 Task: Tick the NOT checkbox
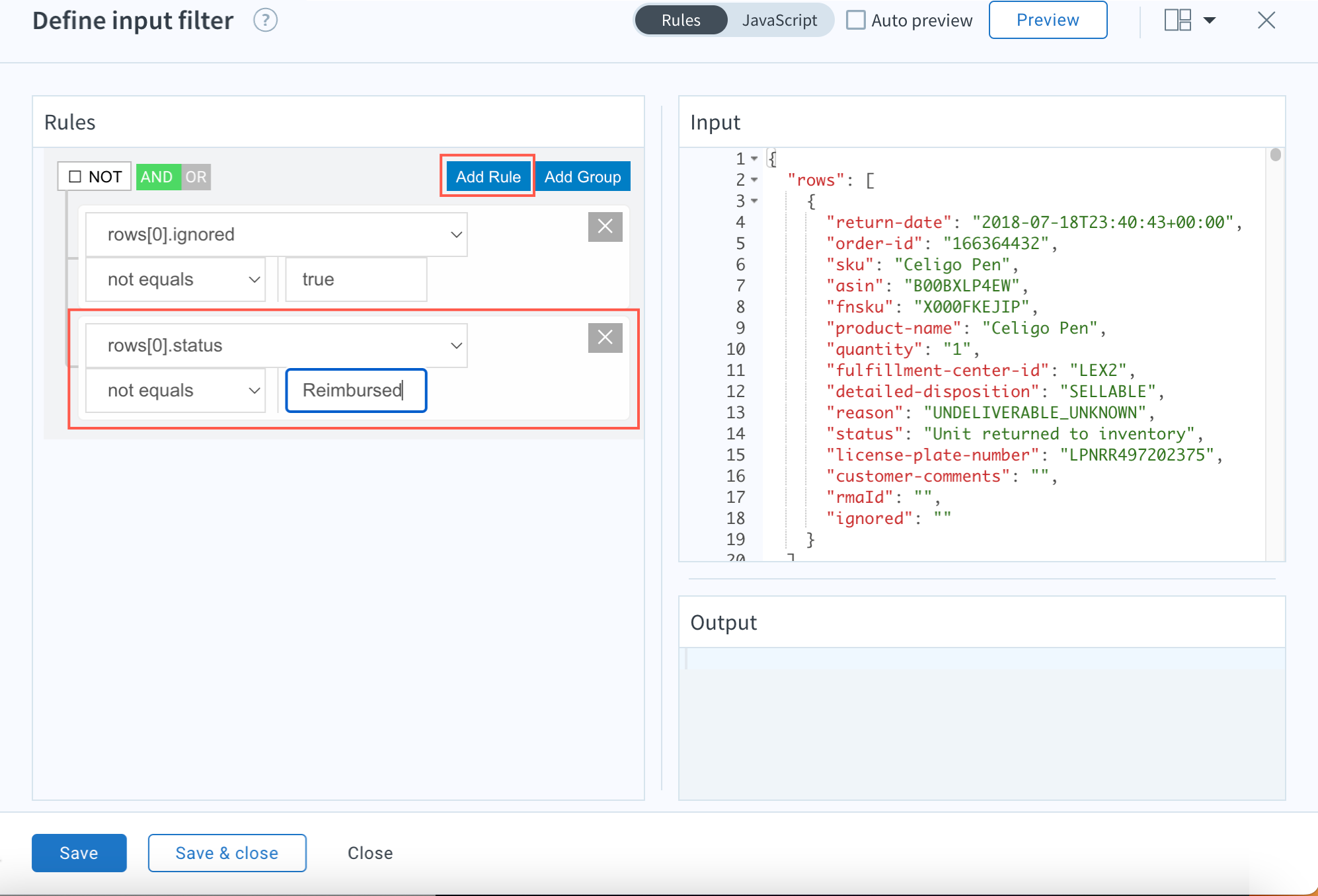(x=75, y=176)
